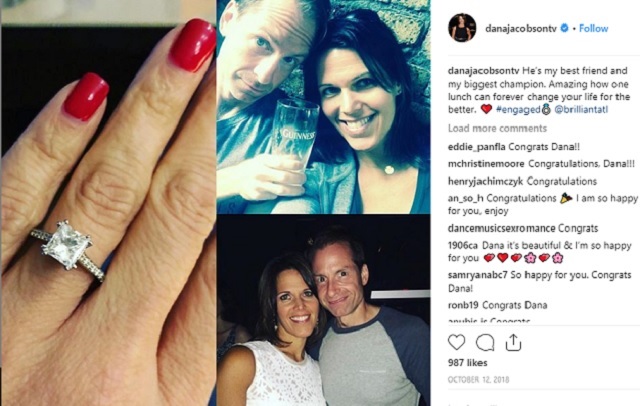Open the @brilliantatl mention
This screenshot has width=640, height=406.
(581, 109)
